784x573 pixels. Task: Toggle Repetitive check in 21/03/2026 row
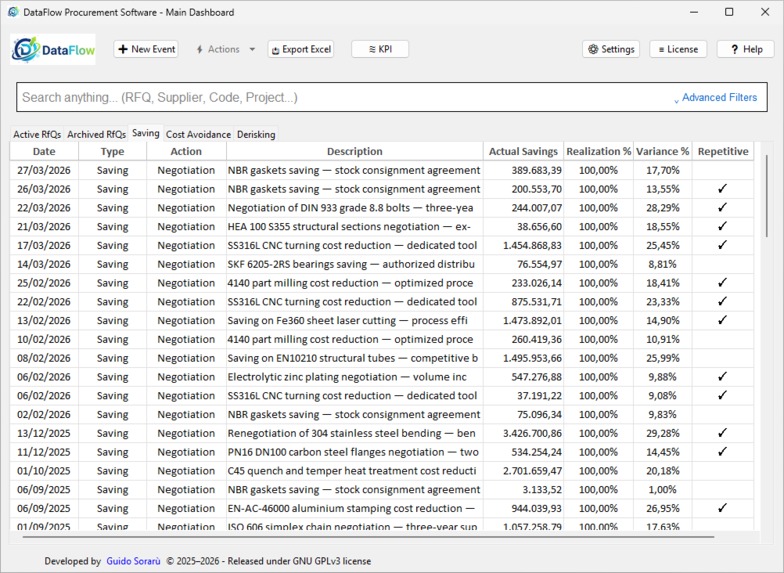point(722,226)
